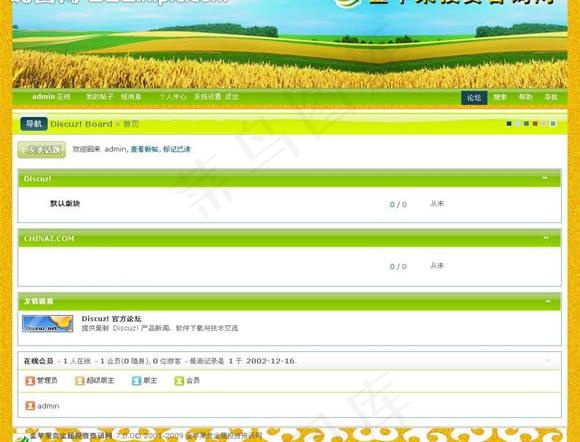Image resolution: width=580 pixels, height=442 pixels.
Task: Open the 帮助 menu item
Action: tap(525, 97)
